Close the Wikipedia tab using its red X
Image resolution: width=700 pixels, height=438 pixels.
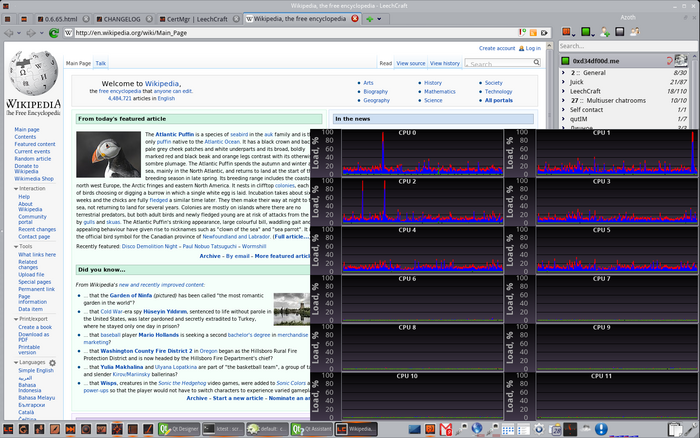355,19
